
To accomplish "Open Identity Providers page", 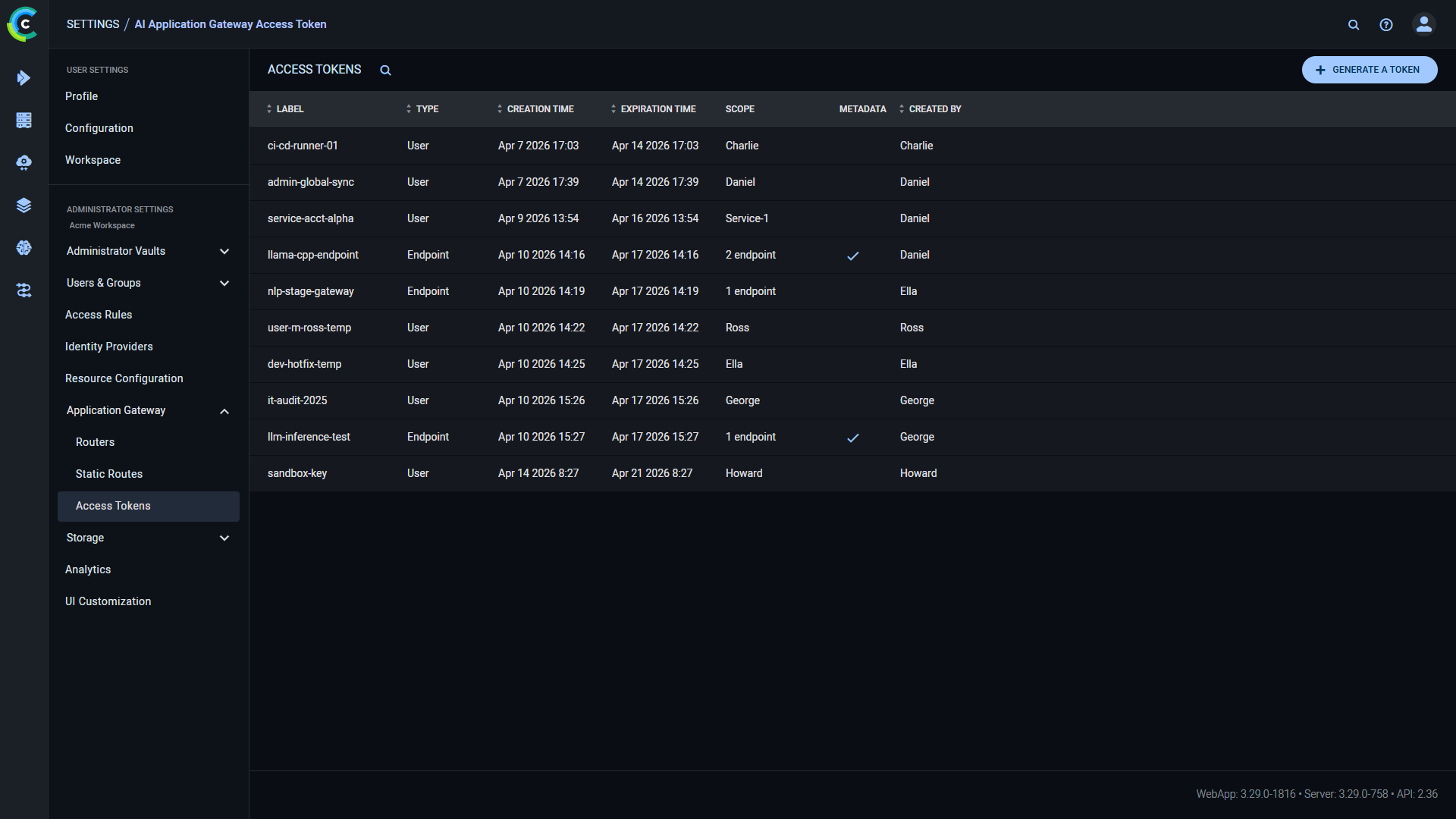I will 109,347.
